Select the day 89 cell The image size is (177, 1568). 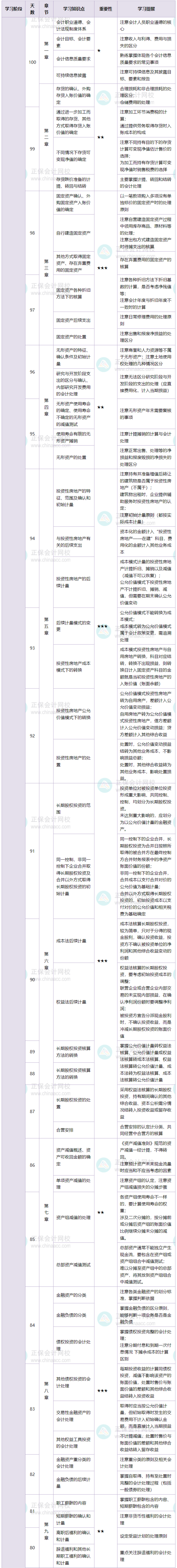tap(32, 1051)
